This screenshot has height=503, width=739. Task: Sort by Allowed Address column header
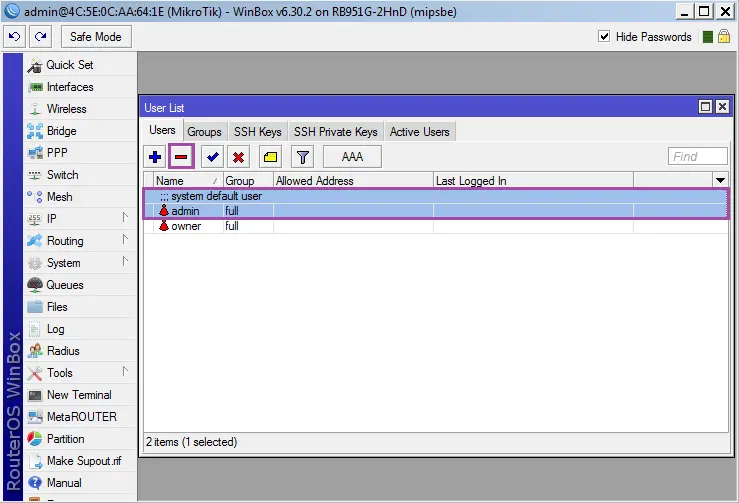(353, 181)
